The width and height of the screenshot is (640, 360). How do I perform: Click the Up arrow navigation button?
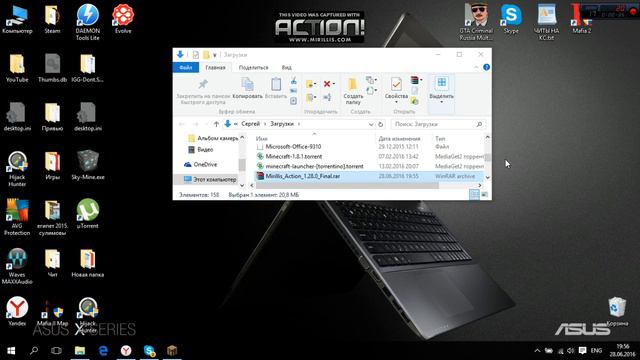click(216, 124)
